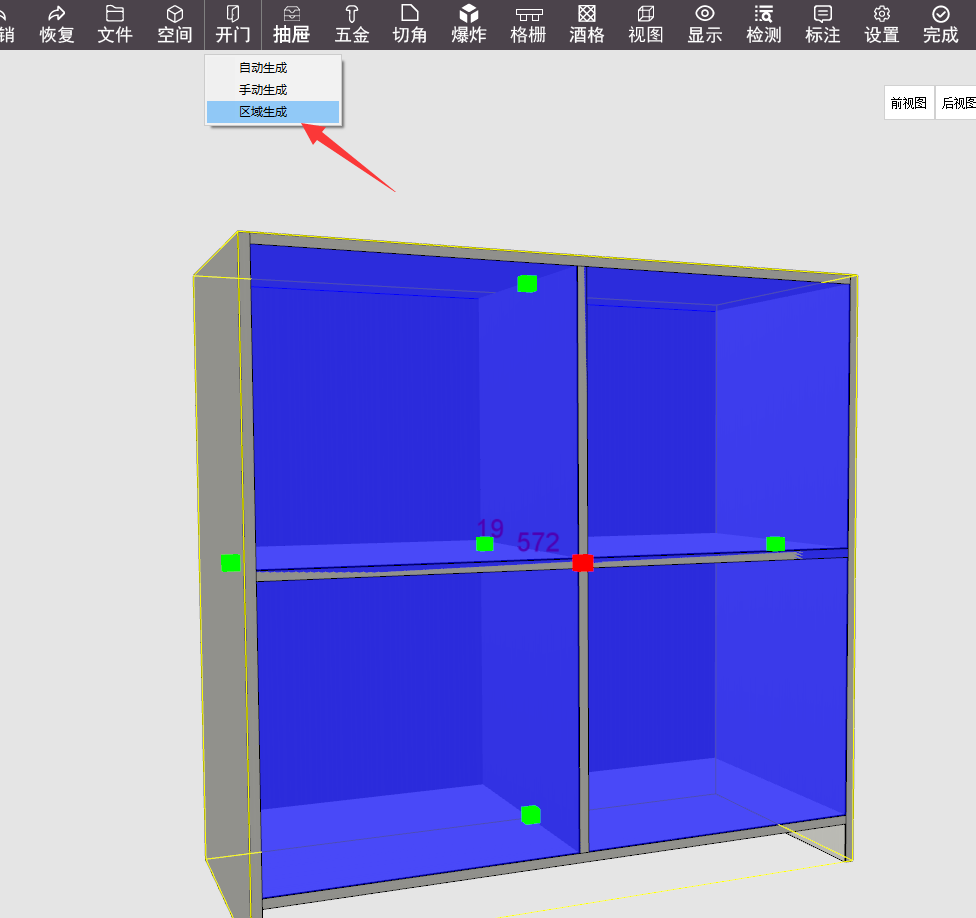Toggle the 爆炸 (explode) view icon

[x=469, y=24]
